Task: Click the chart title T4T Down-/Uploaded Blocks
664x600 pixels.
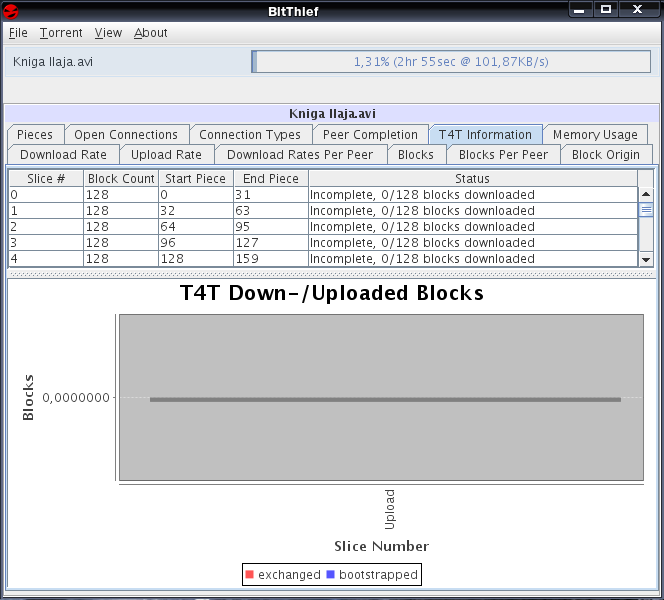Action: (x=332, y=293)
